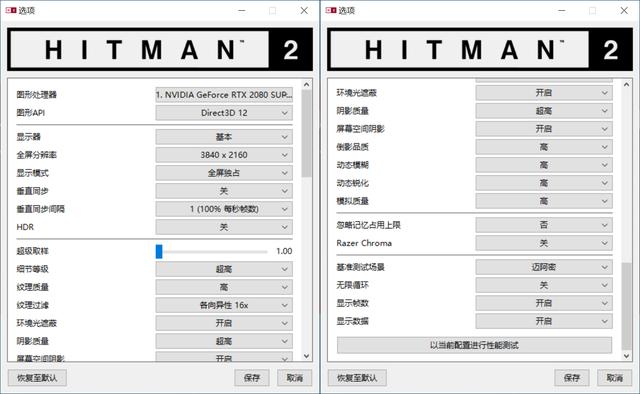Close the right 选项 window
The image size is (640, 394).
(624, 11)
